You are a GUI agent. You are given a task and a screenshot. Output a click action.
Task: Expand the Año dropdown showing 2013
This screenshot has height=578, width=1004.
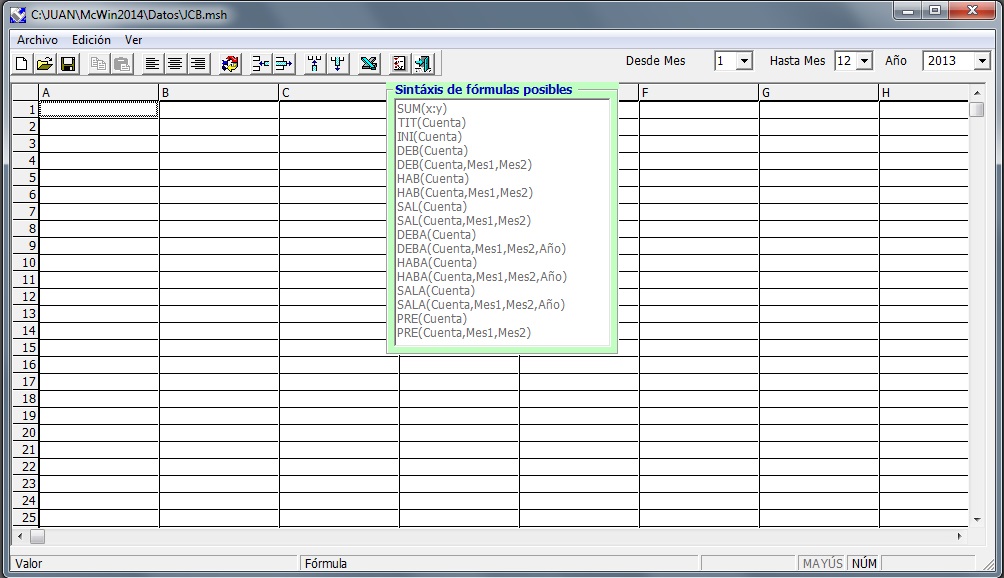tap(982, 61)
